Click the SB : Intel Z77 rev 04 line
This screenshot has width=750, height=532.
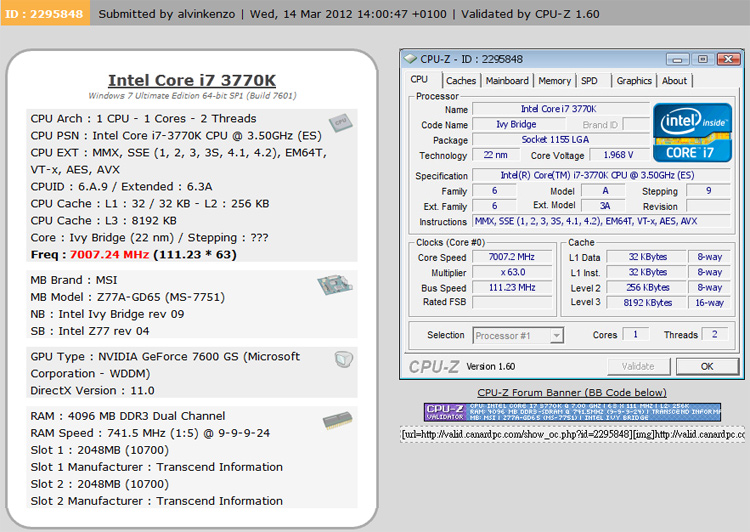tap(90, 331)
